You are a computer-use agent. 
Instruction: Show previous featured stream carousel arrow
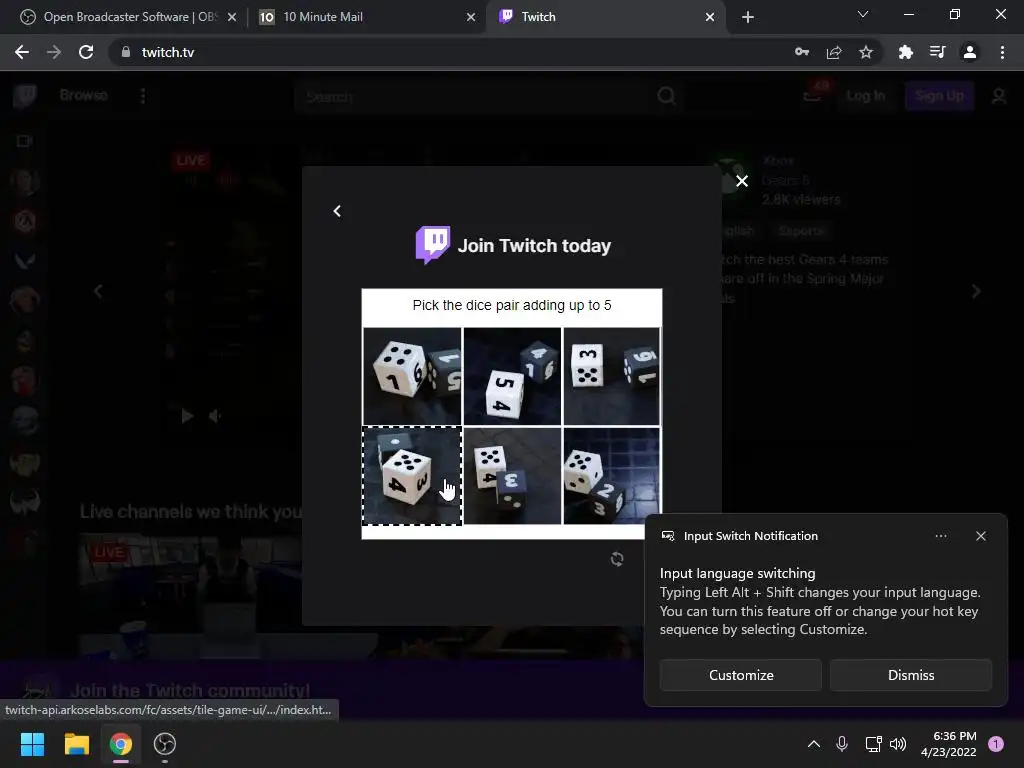[x=98, y=291]
